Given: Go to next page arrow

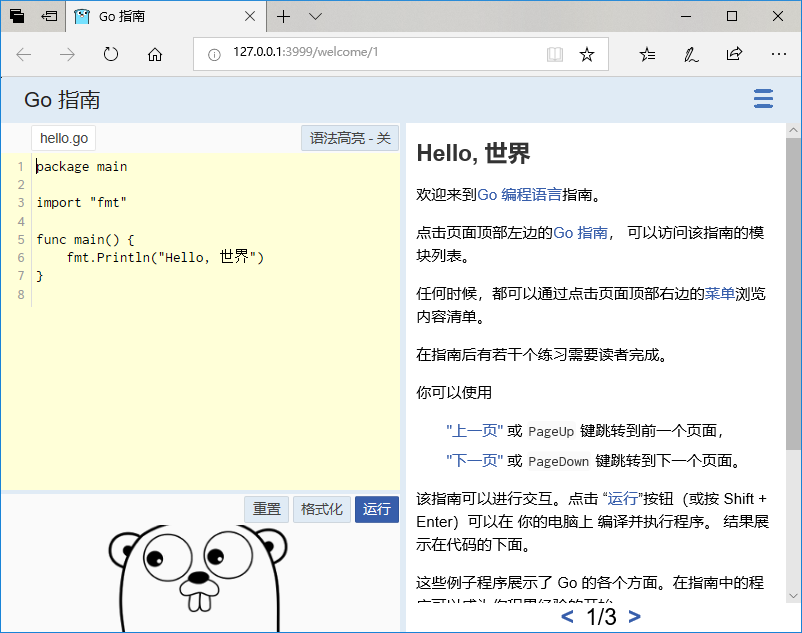Looking at the screenshot, I should pos(634,616).
